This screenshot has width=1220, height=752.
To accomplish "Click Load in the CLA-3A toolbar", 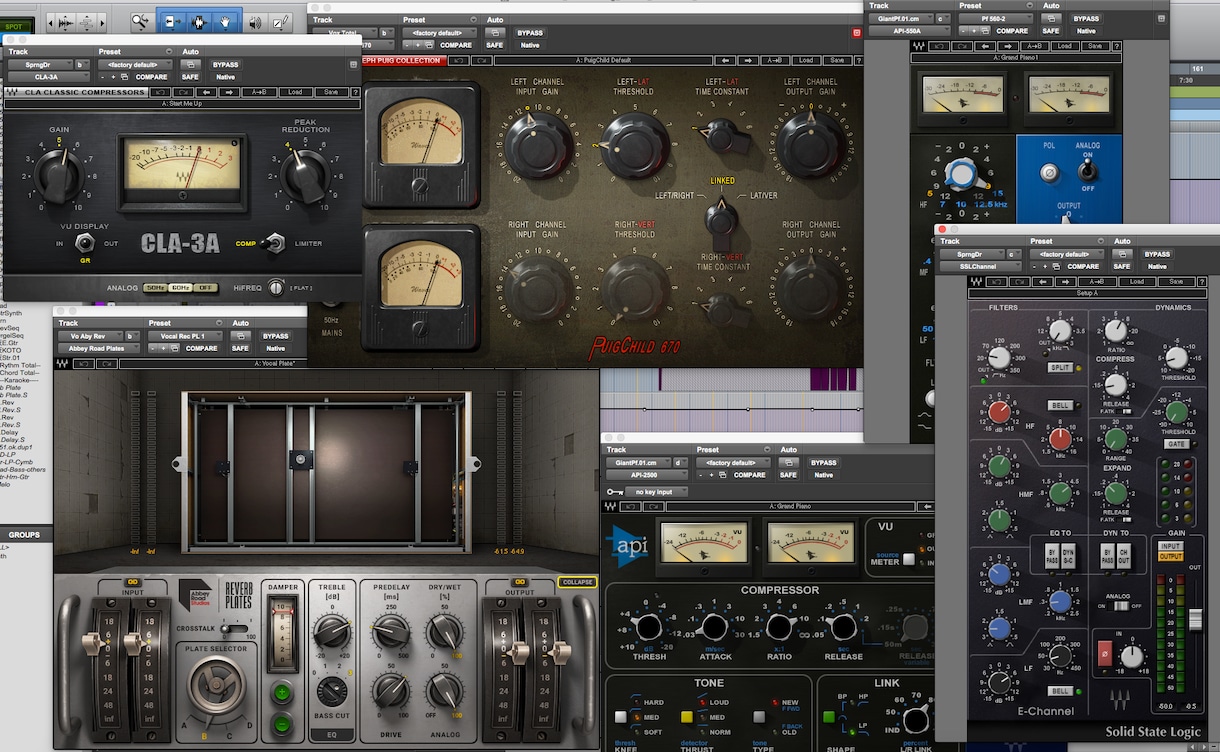I will pyautogui.click(x=295, y=92).
